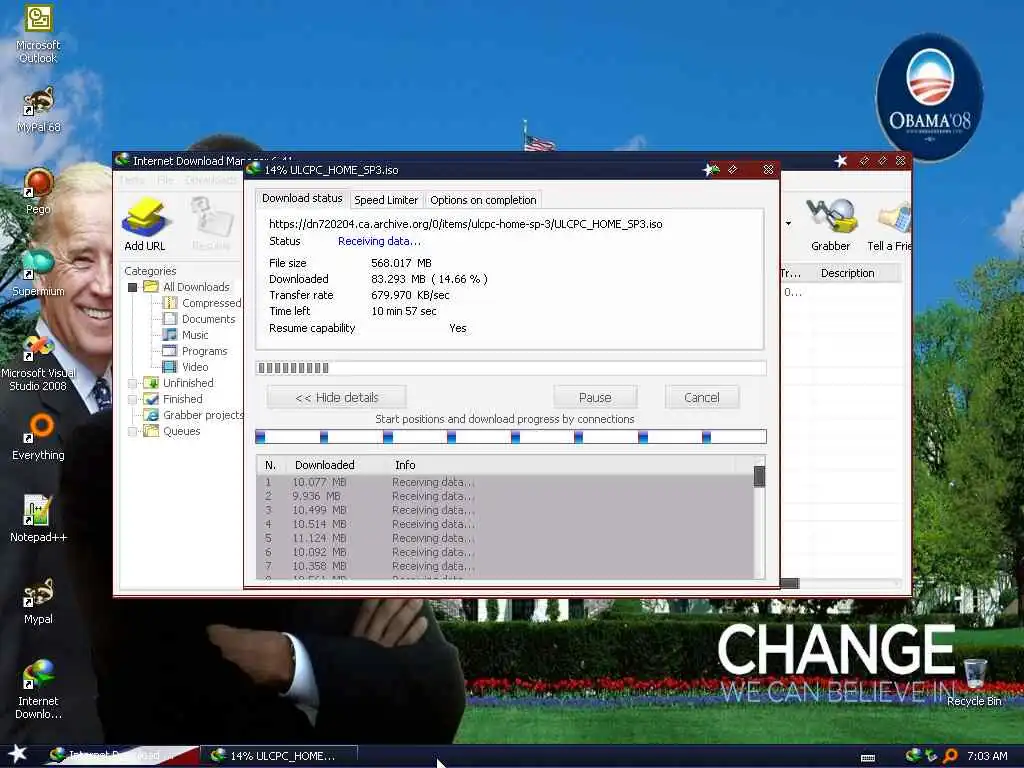Click the Downloaded column header in connections list
The width and height of the screenshot is (1024, 768).
(x=325, y=465)
